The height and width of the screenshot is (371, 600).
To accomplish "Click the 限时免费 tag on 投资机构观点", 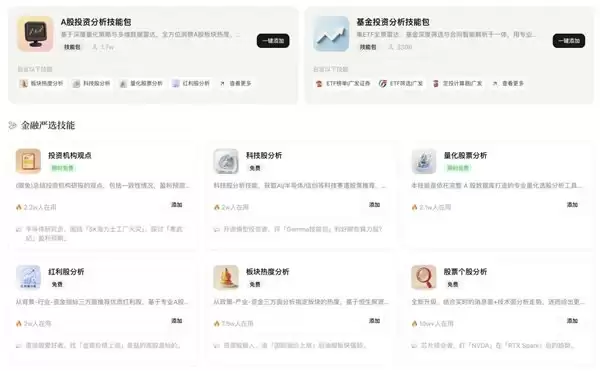I will [62, 168].
